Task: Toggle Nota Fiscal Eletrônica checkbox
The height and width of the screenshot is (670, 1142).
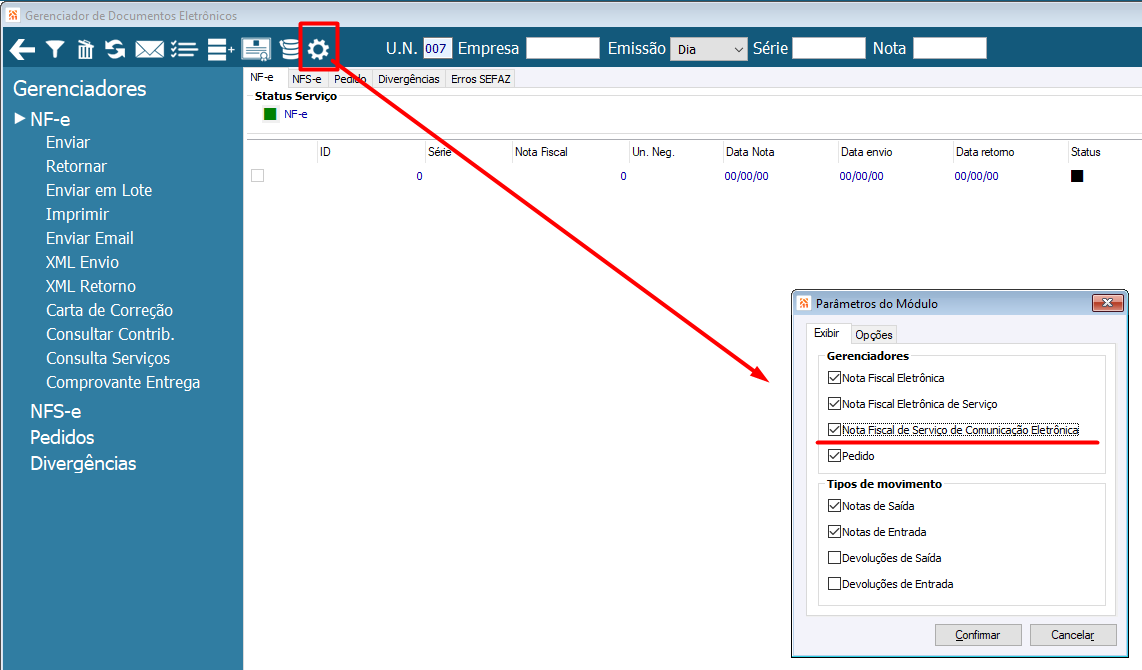Action: (835, 377)
